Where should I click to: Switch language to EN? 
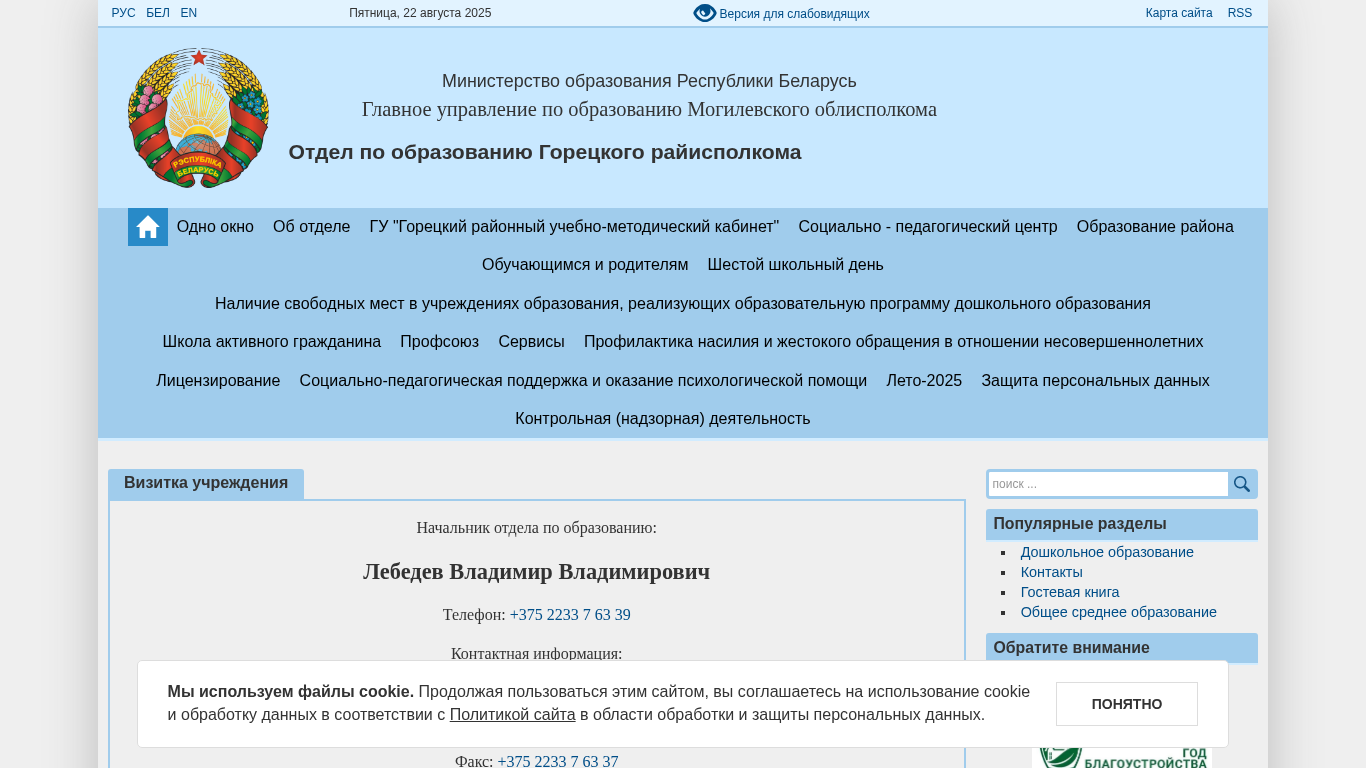[189, 13]
